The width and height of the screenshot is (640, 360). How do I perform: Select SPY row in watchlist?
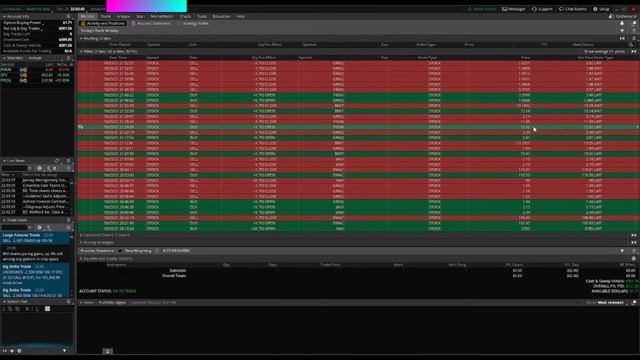[x=37, y=75]
